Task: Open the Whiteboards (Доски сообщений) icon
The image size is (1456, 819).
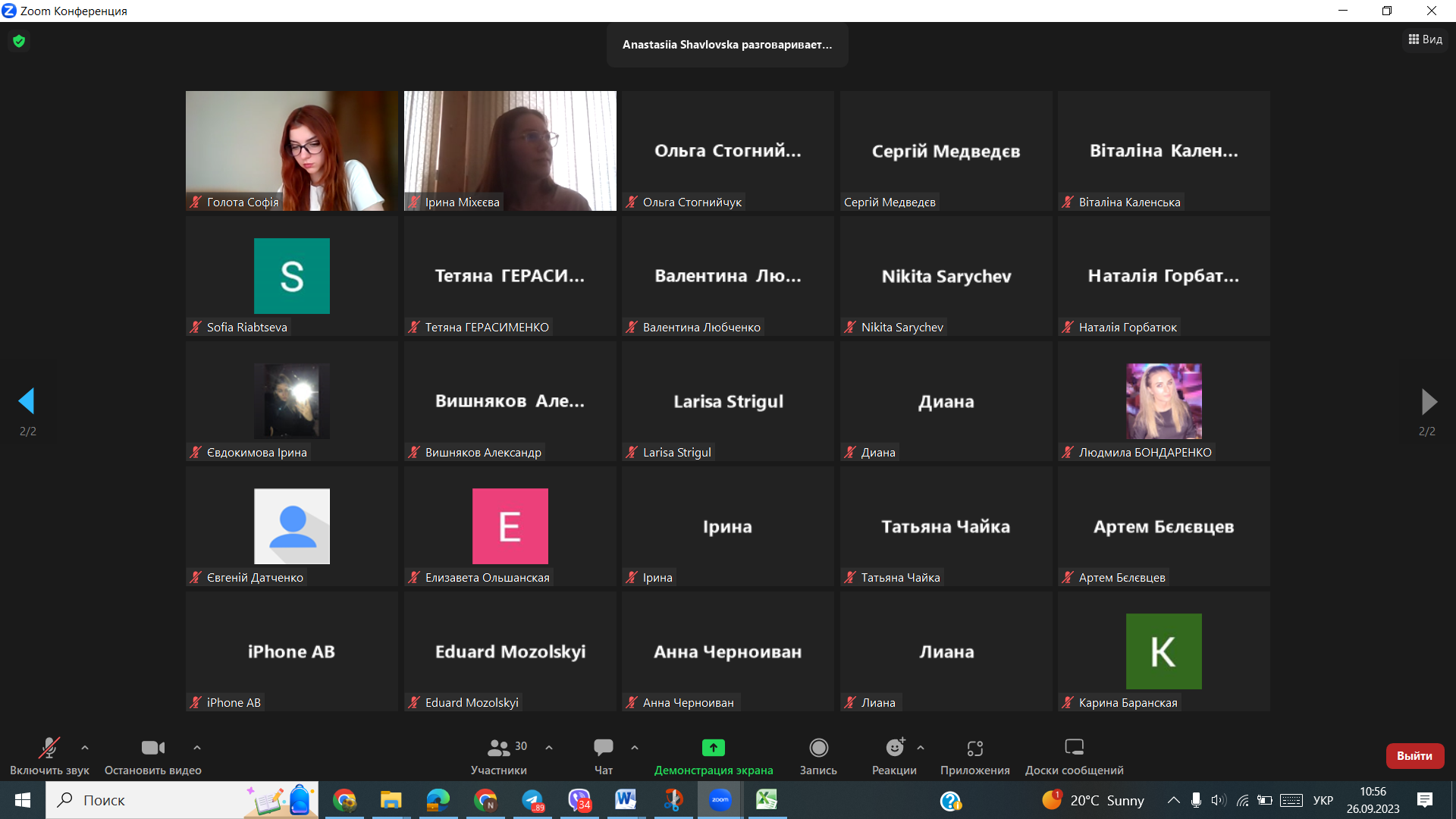Action: (x=1074, y=748)
